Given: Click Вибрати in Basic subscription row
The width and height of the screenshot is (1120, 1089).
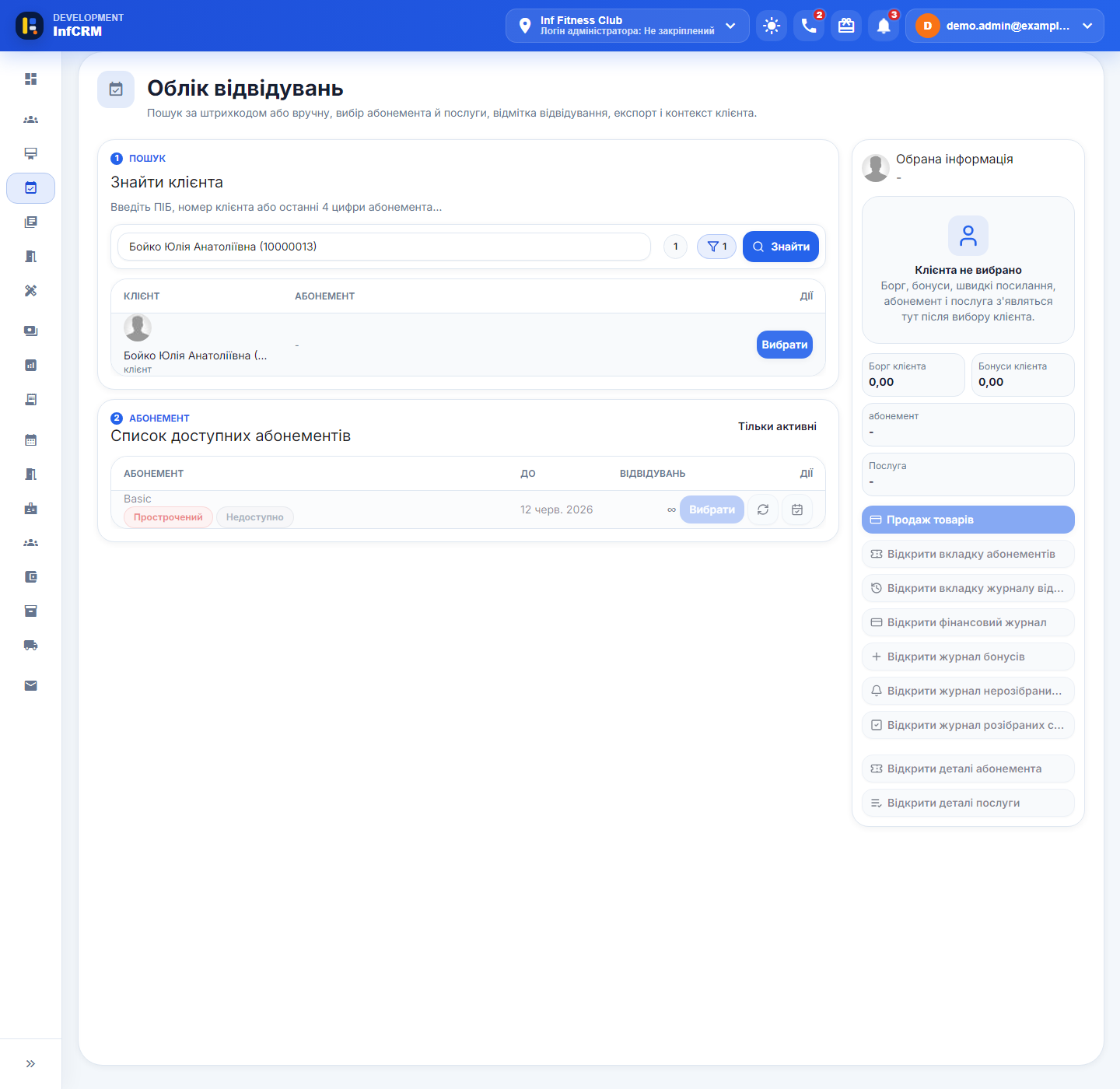Looking at the screenshot, I should [x=712, y=509].
